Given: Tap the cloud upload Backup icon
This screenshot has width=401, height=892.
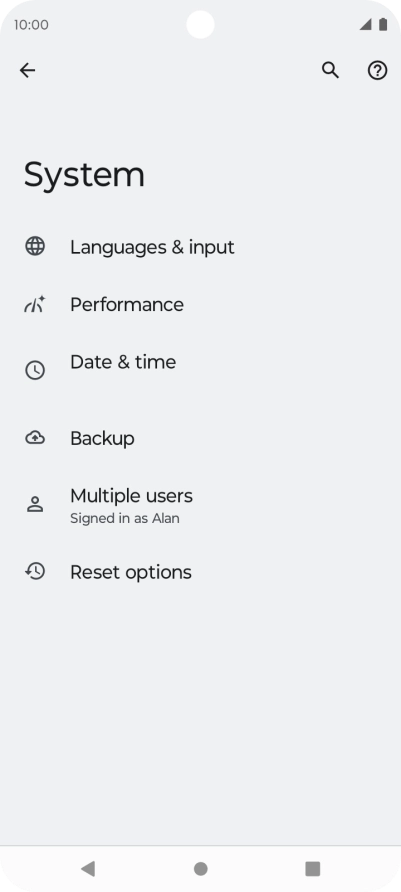Looking at the screenshot, I should click(35, 437).
